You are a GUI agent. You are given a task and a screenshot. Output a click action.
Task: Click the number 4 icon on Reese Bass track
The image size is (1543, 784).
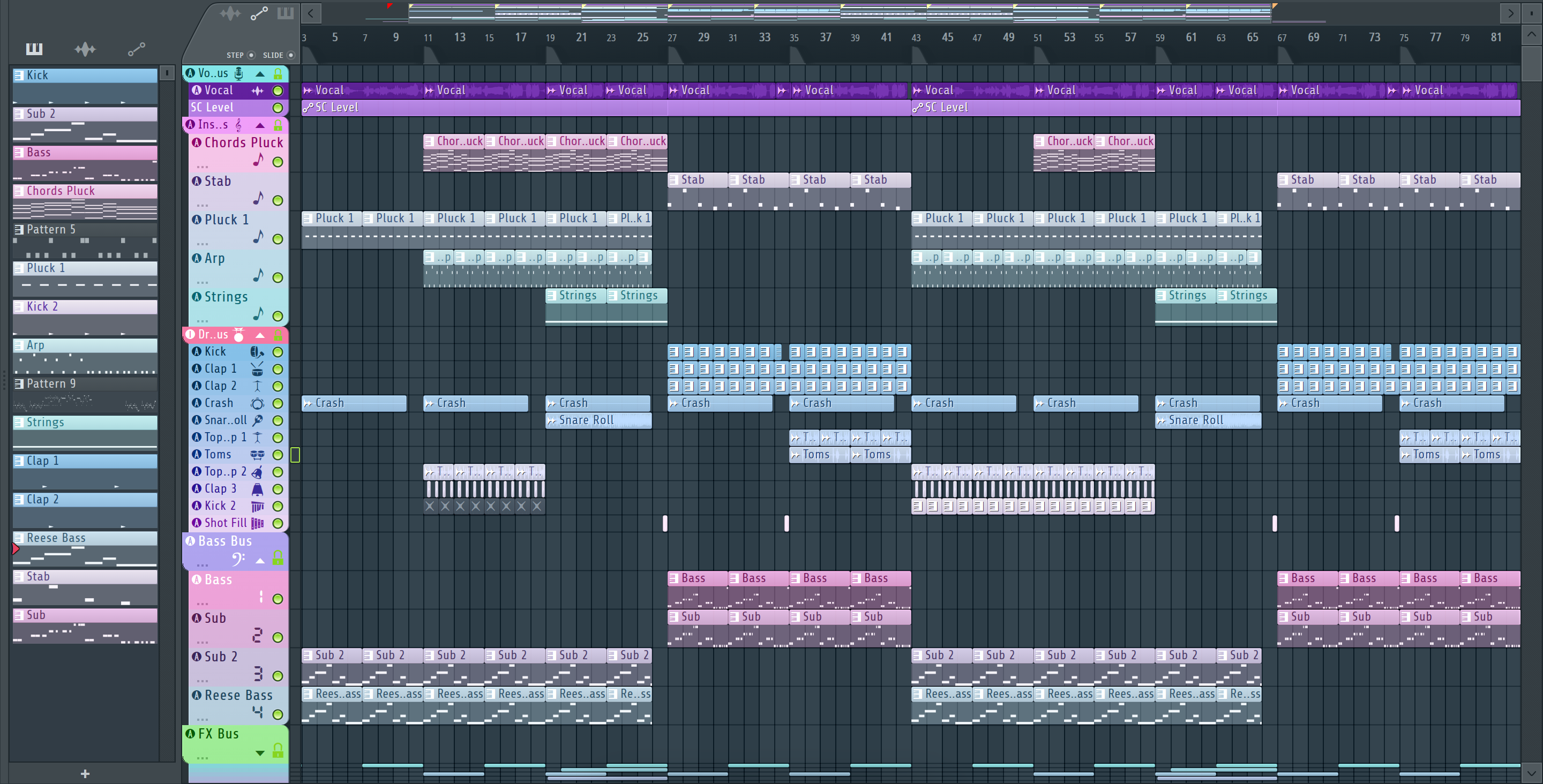(x=258, y=712)
